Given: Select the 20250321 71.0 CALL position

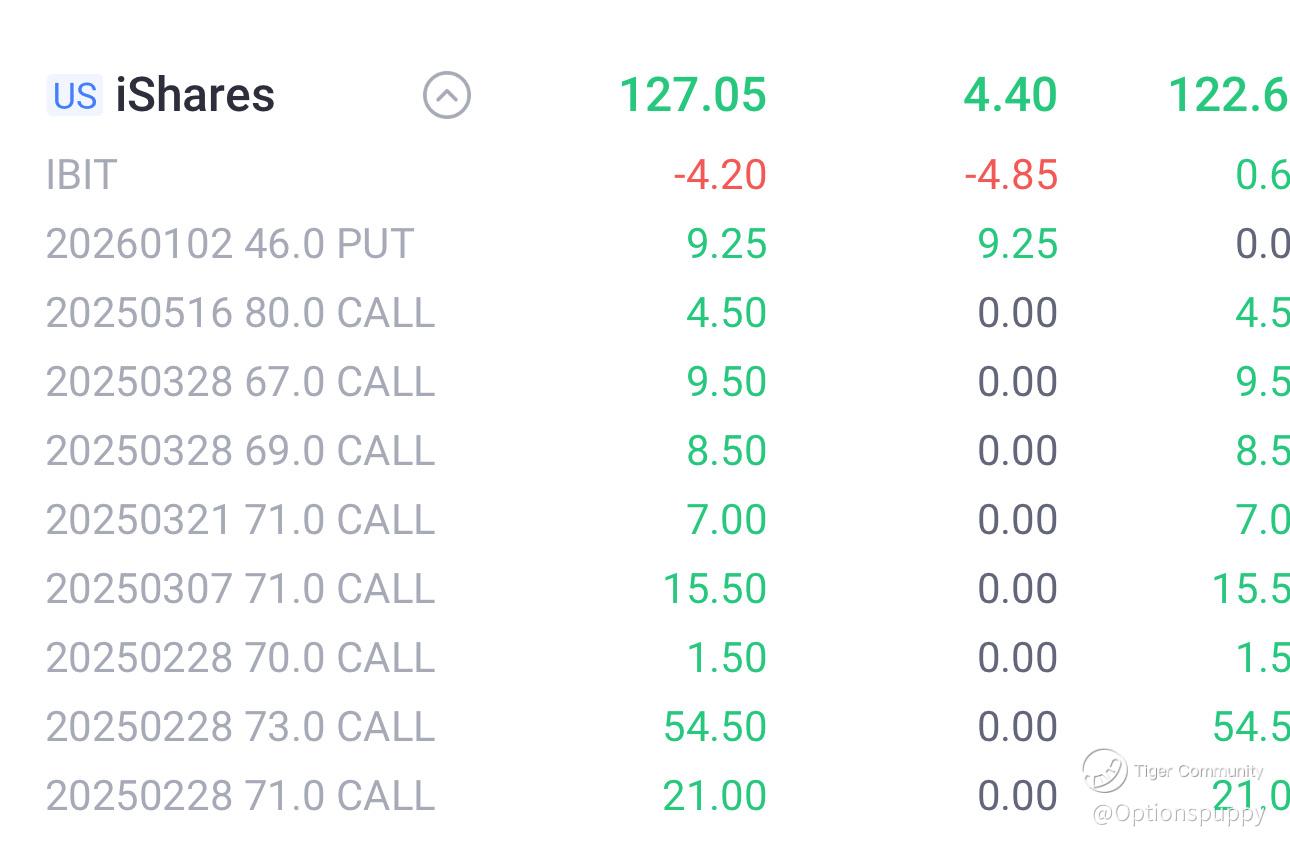Looking at the screenshot, I should pos(240,520).
